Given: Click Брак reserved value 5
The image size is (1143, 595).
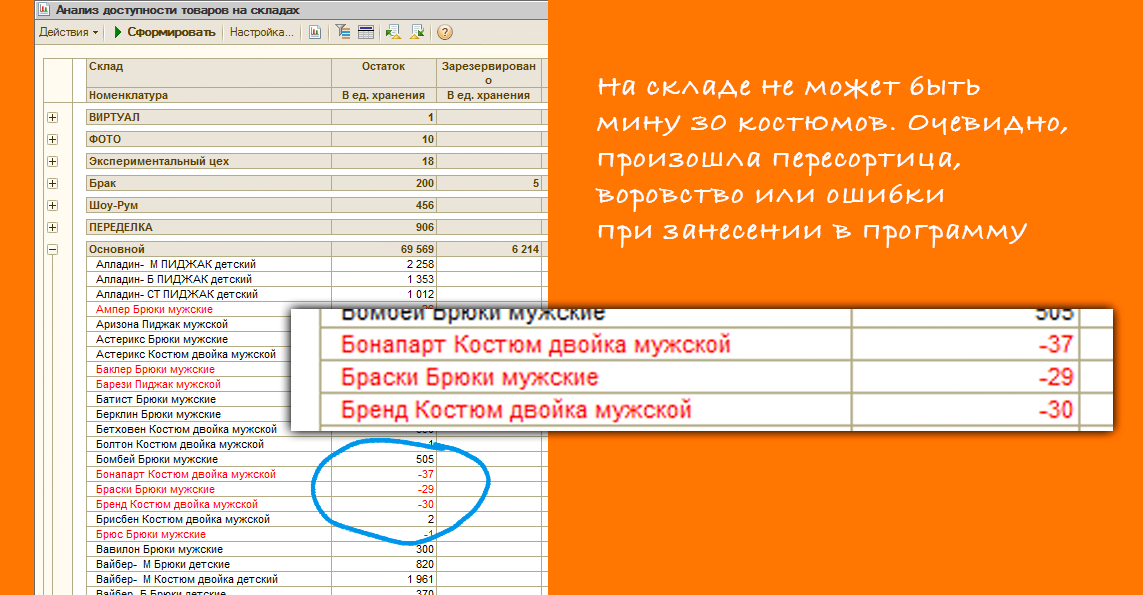Looking at the screenshot, I should pos(536,183).
